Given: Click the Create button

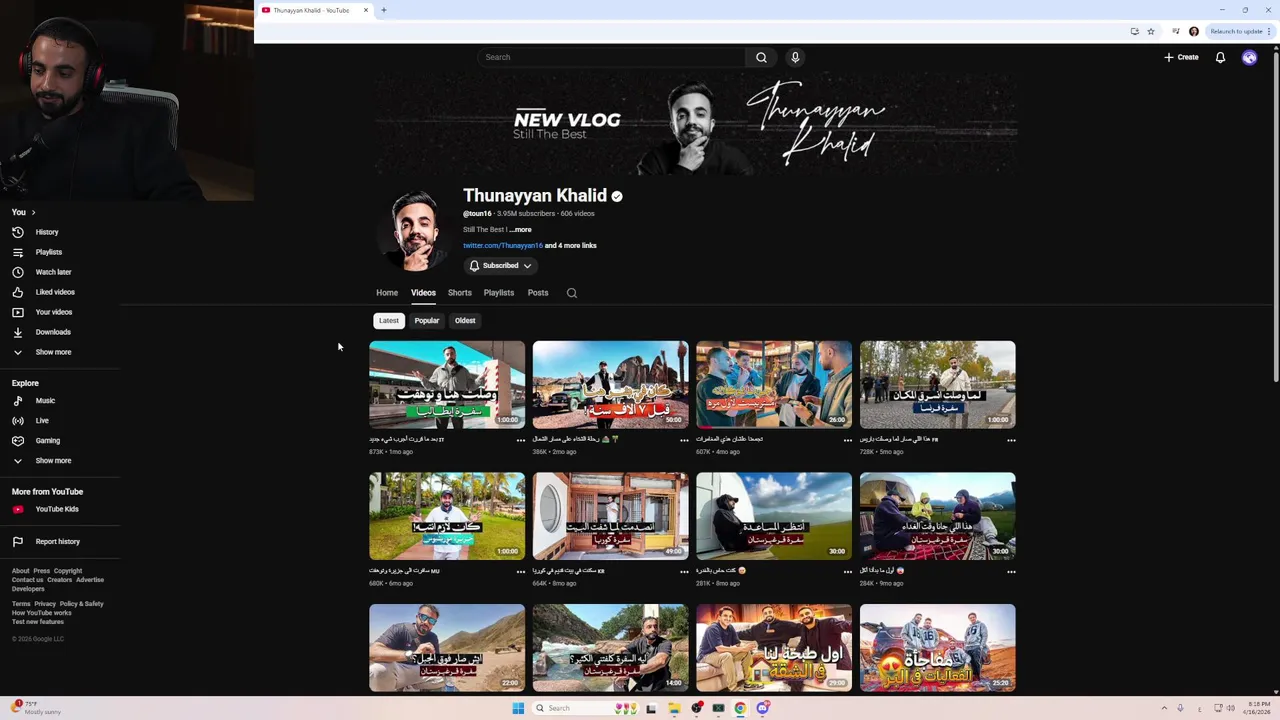Looking at the screenshot, I should tap(1181, 57).
